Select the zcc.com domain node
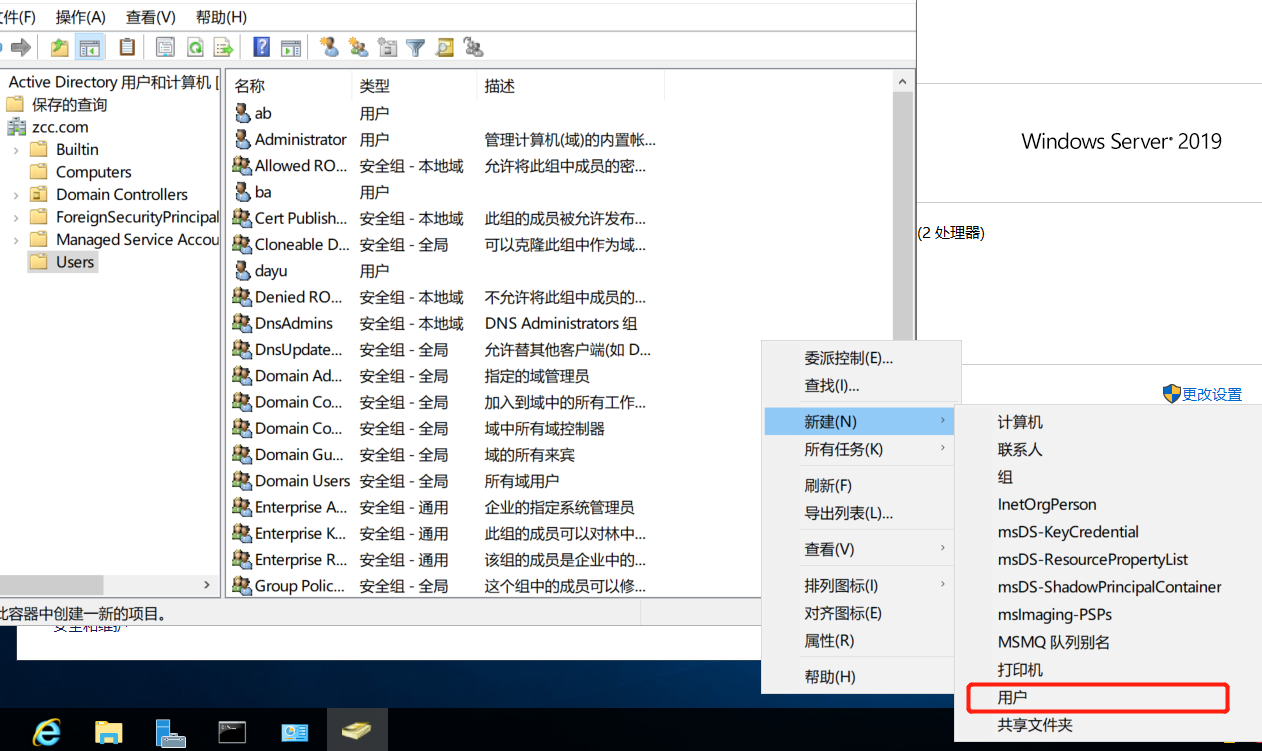 coord(47,127)
